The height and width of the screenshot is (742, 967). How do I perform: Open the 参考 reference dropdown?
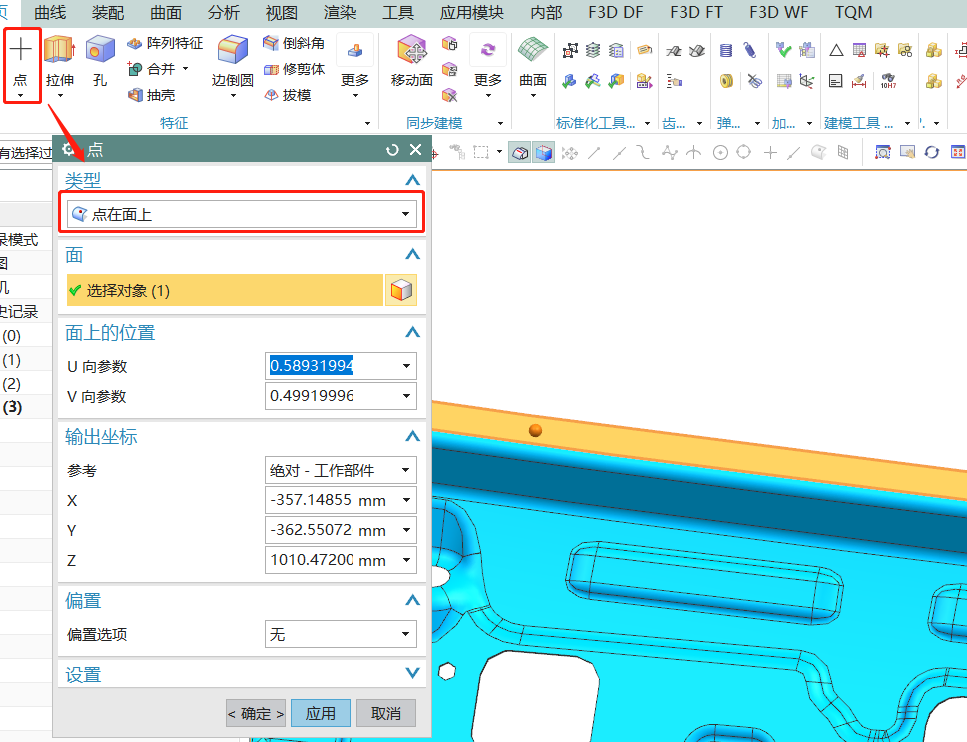[340, 470]
